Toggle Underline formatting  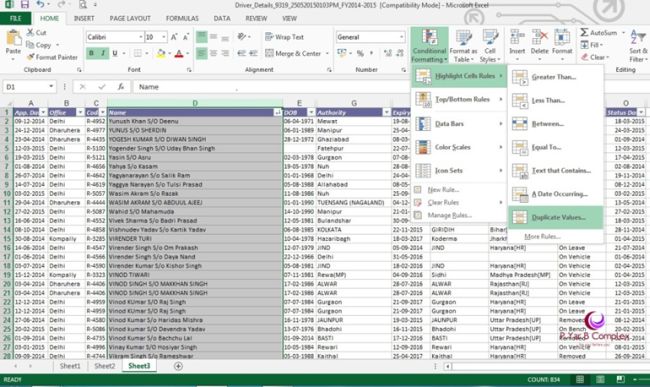(x=115, y=53)
